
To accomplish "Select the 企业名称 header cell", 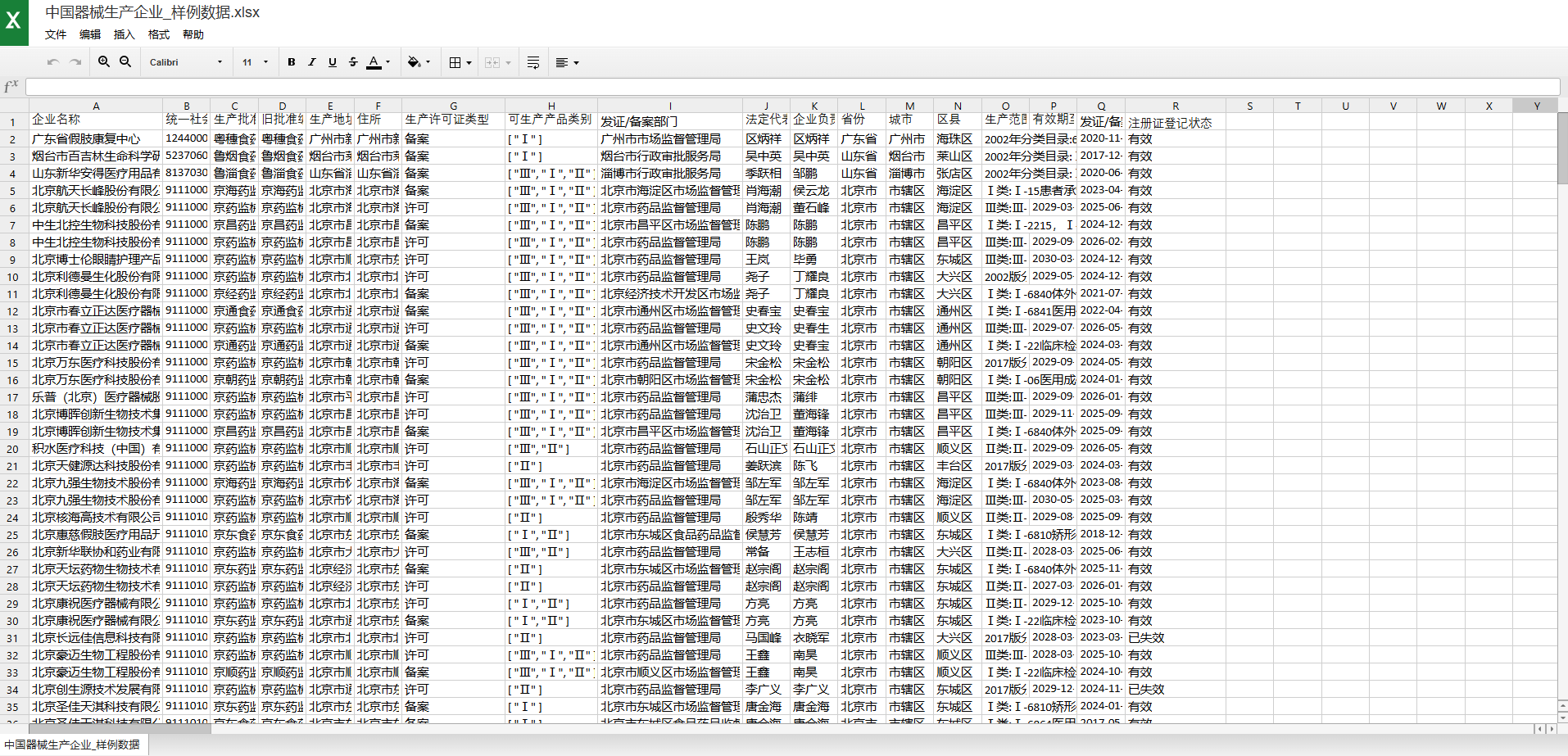I will 96,120.
